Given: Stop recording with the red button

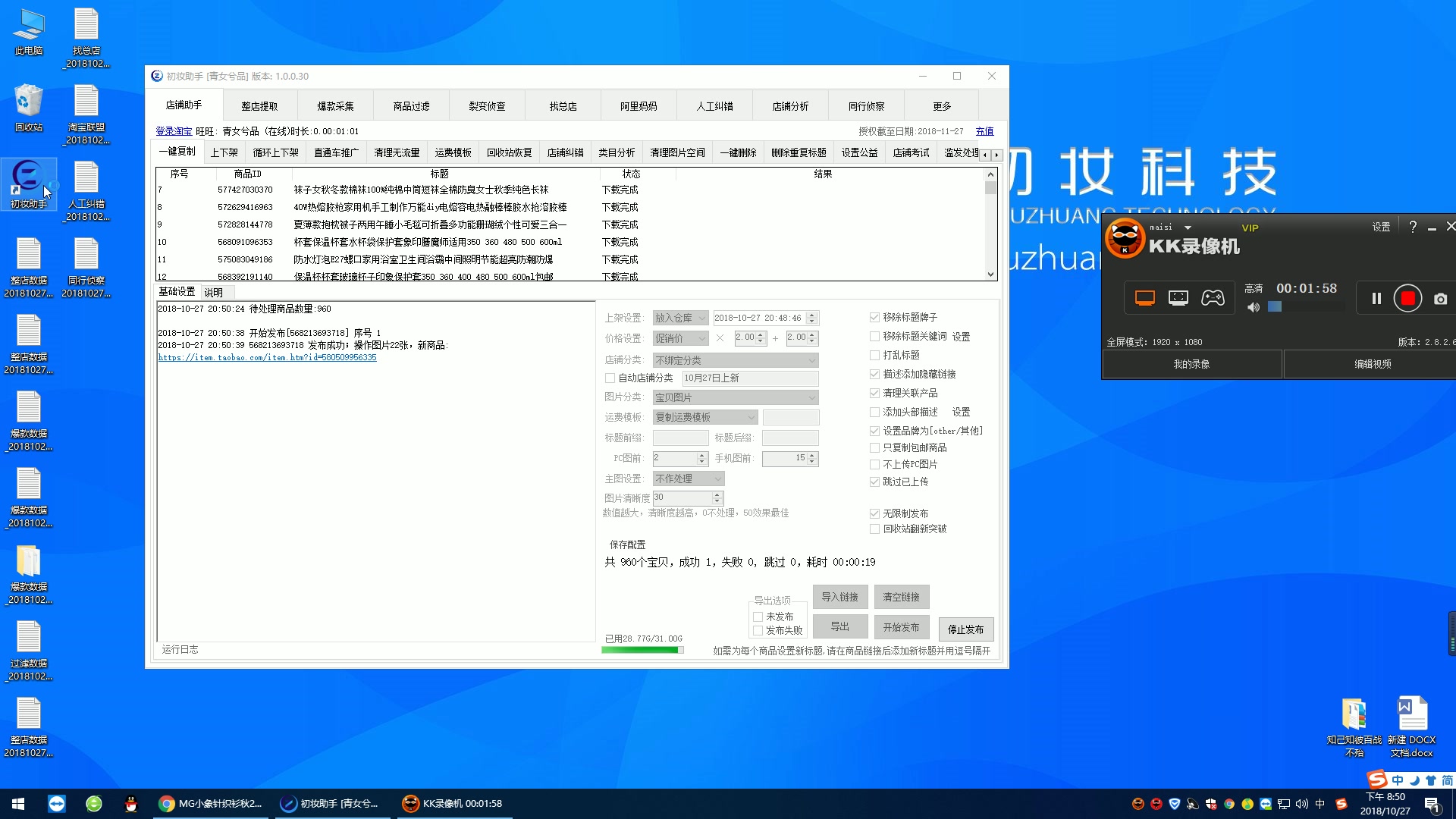Looking at the screenshot, I should (1408, 299).
